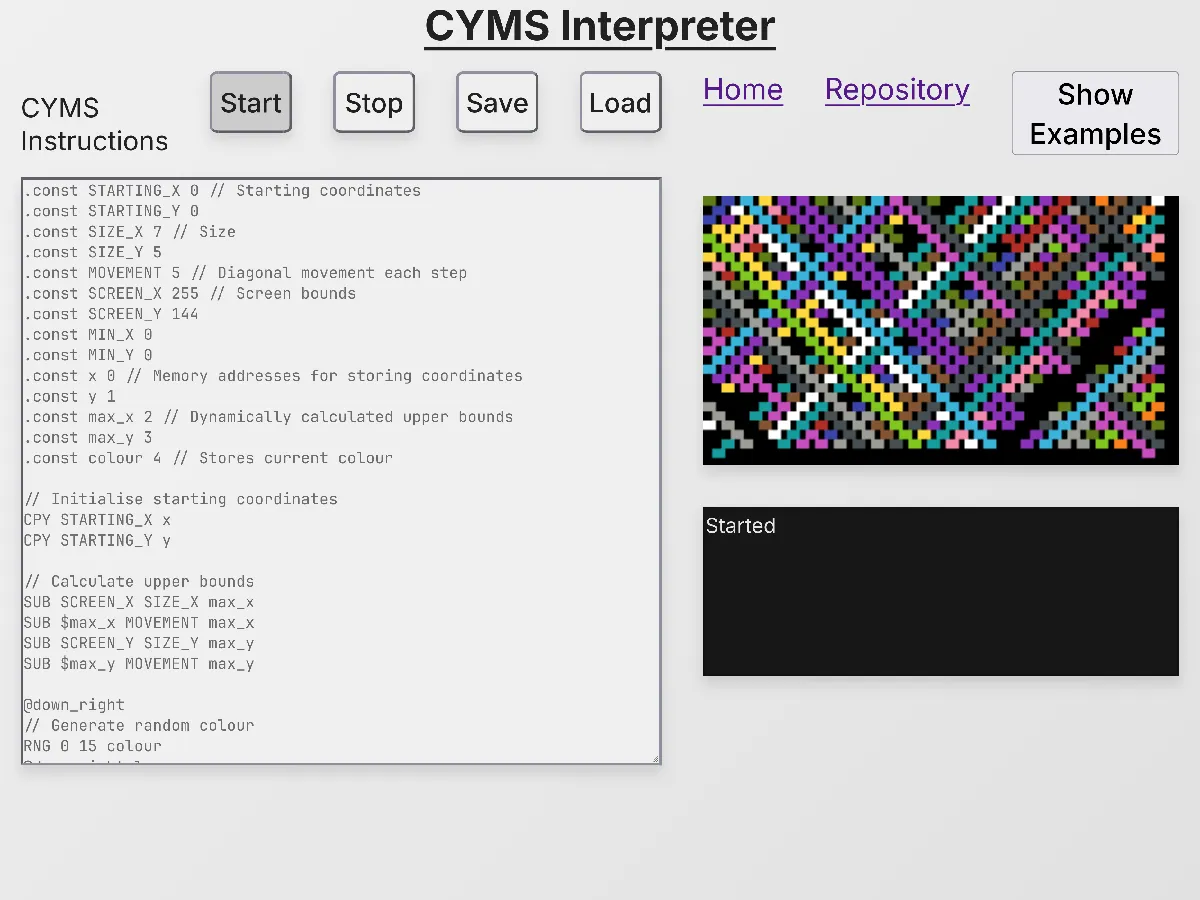Open the Show Examples panel
The width and height of the screenshot is (1200, 900).
[1094, 113]
